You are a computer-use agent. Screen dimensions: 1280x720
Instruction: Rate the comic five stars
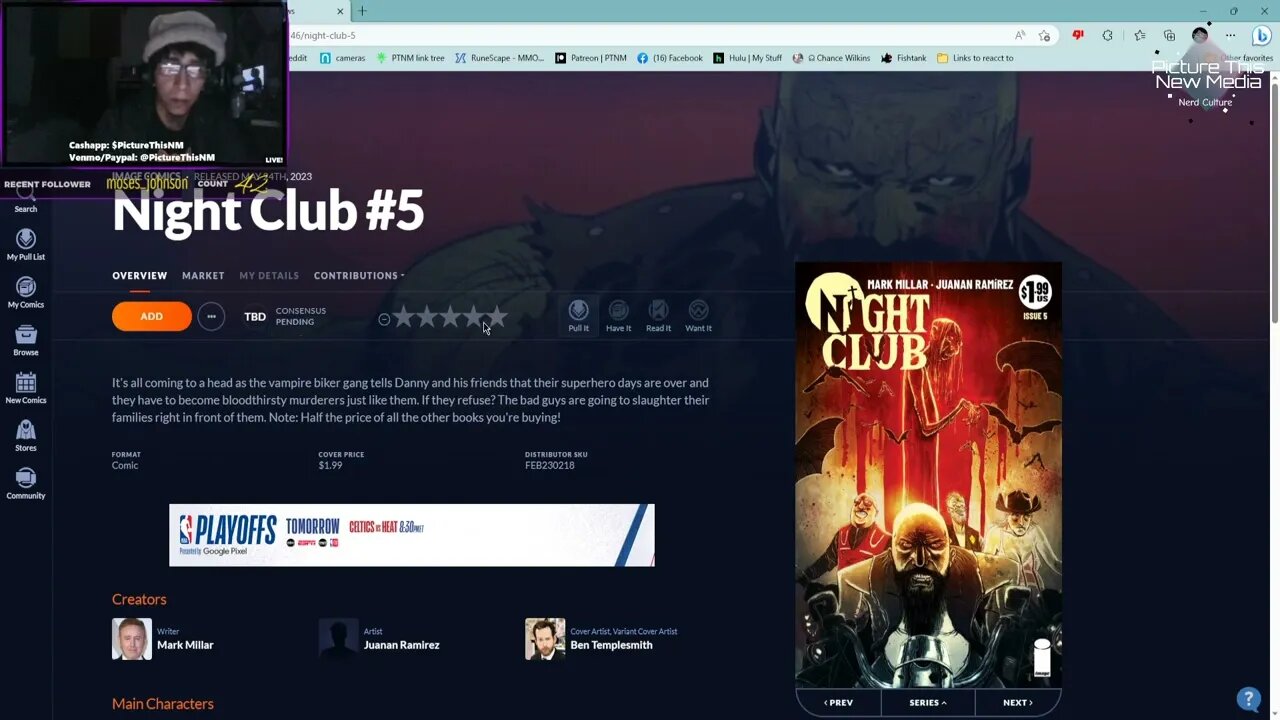click(x=497, y=318)
